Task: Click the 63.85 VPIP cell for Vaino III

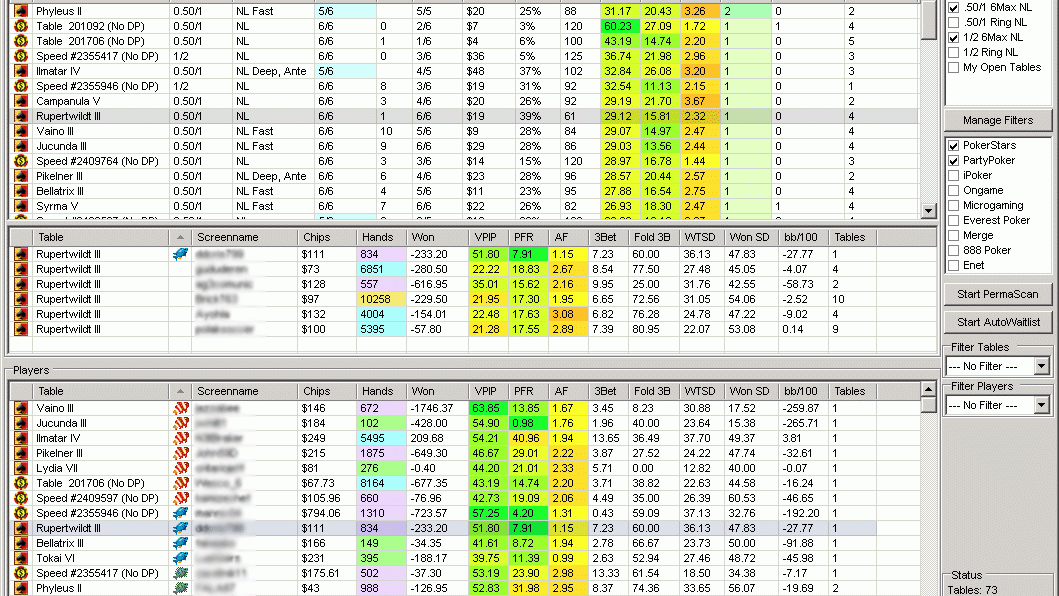Action: point(488,409)
